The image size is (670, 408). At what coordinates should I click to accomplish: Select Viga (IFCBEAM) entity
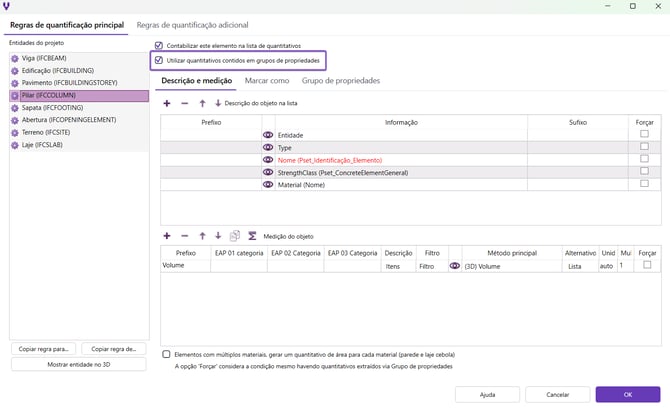click(x=79, y=59)
